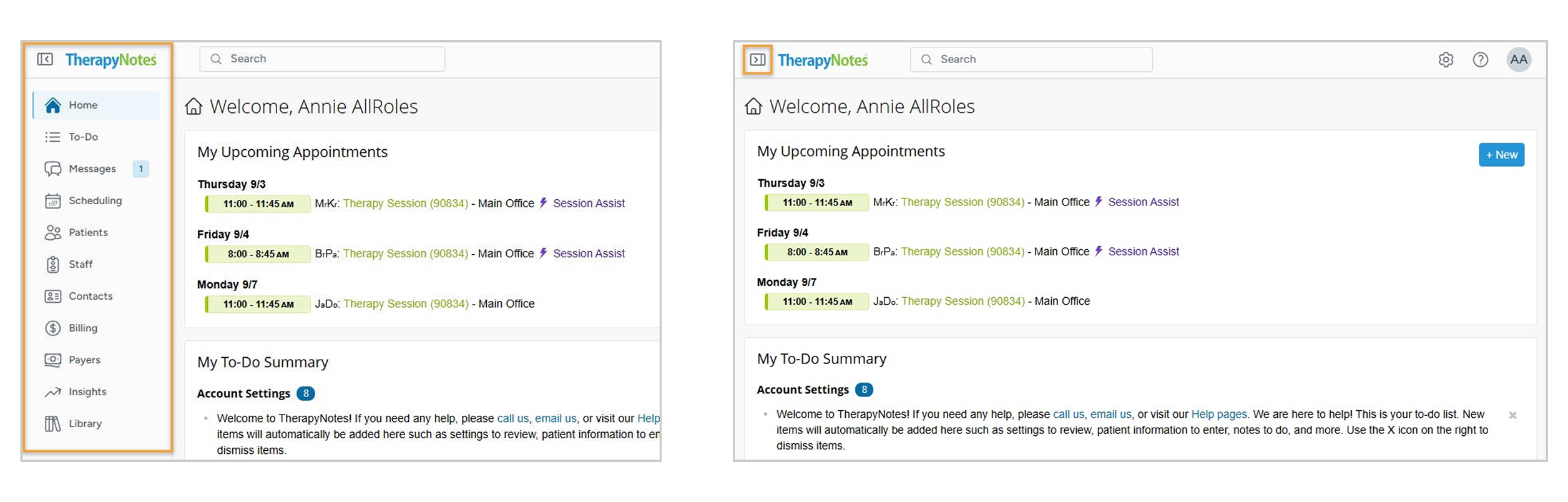Click Session Assist for Friday, left screenshot
Image resolution: width=1568 pixels, height=502 pixels.
coord(589,253)
